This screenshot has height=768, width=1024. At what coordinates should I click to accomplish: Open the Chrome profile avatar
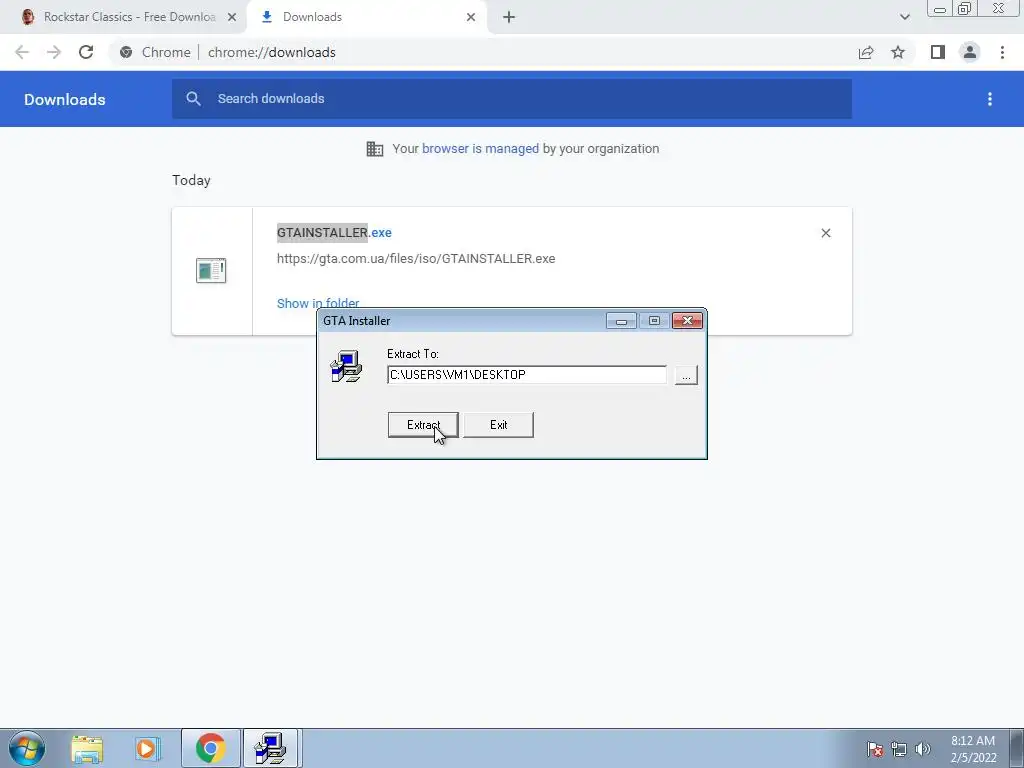[x=970, y=52]
